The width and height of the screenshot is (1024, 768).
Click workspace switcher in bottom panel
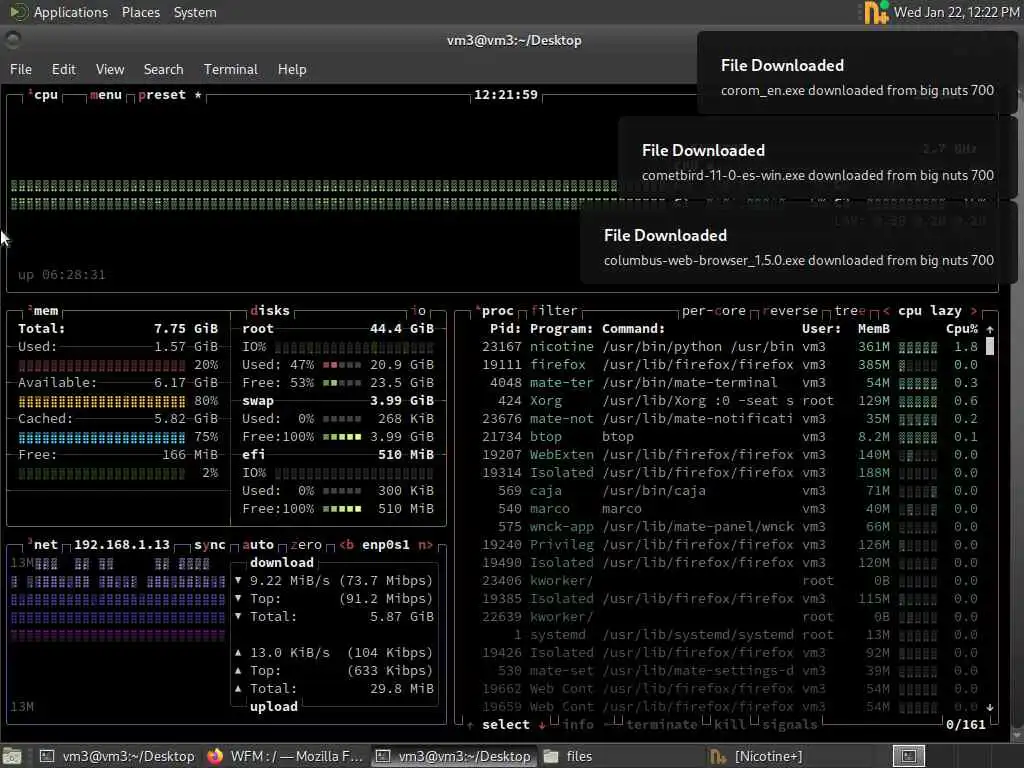click(908, 756)
